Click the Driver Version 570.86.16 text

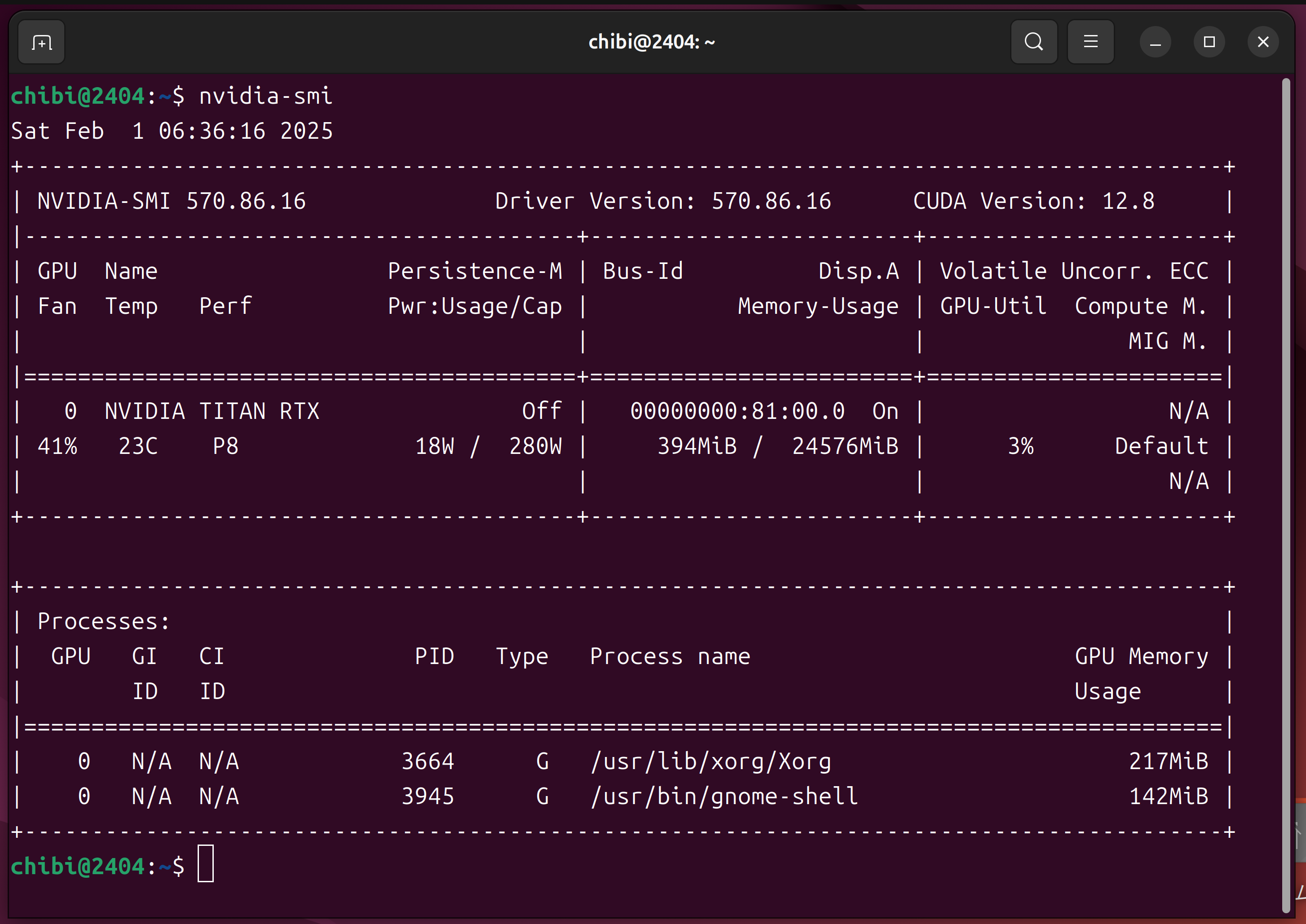662,202
